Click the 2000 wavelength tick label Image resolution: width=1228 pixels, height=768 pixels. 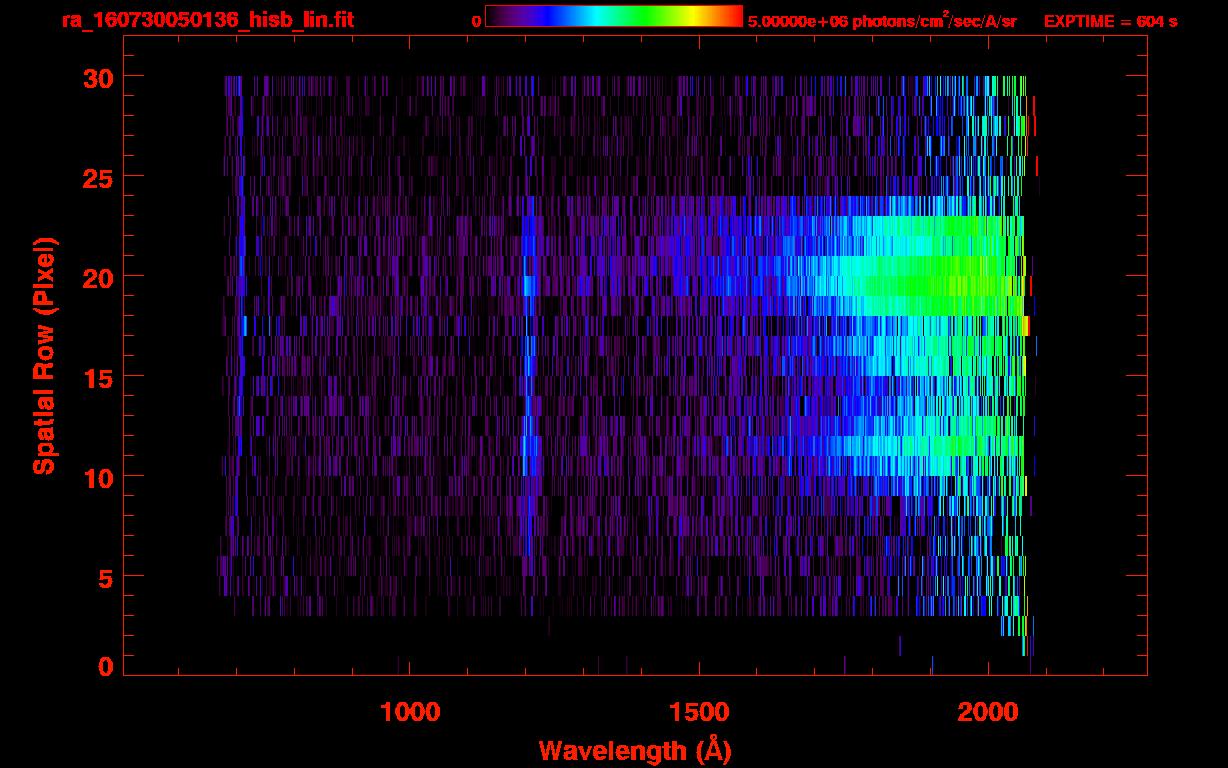click(x=988, y=711)
